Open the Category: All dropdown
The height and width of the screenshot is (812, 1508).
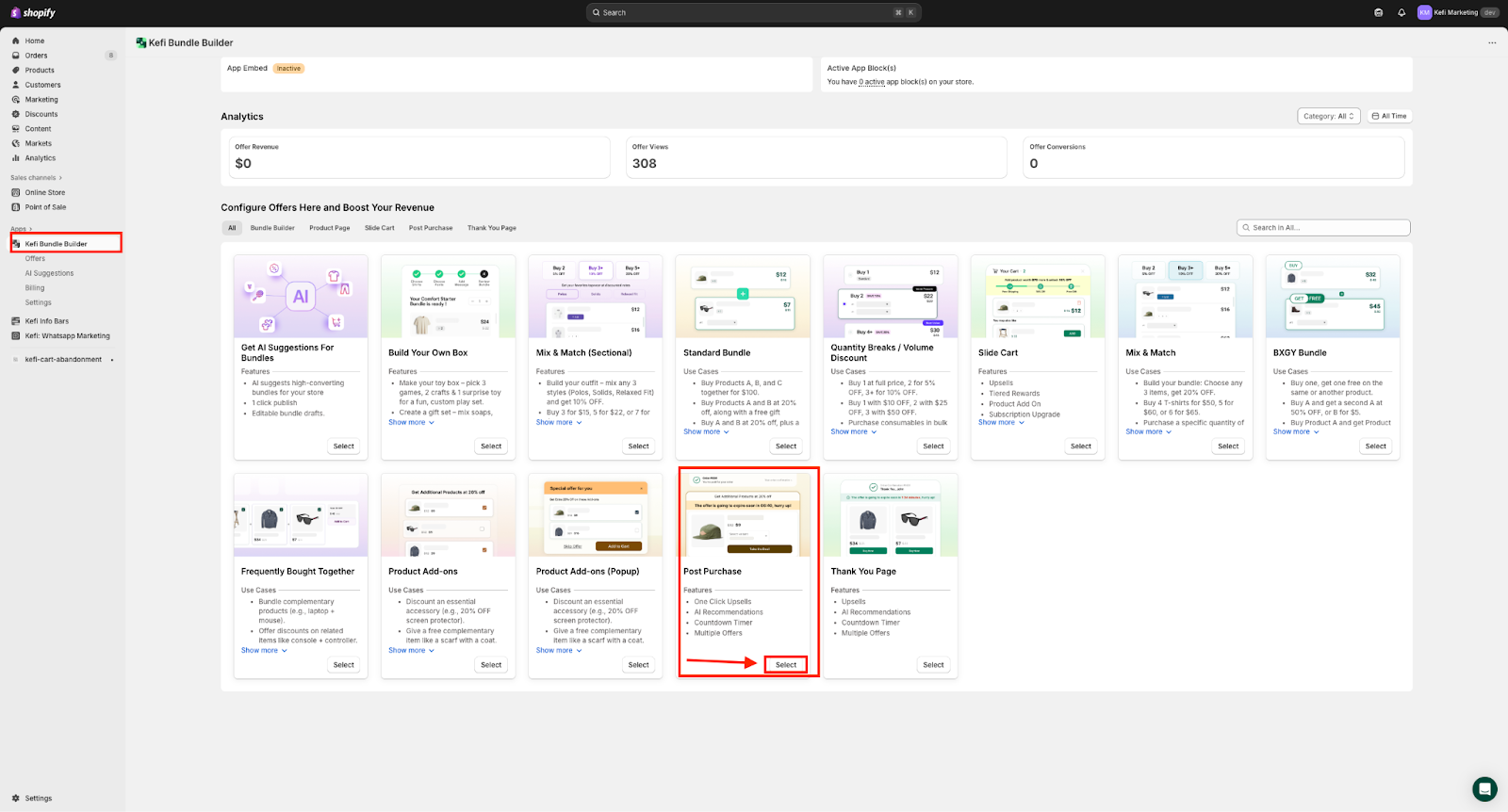coord(1328,117)
